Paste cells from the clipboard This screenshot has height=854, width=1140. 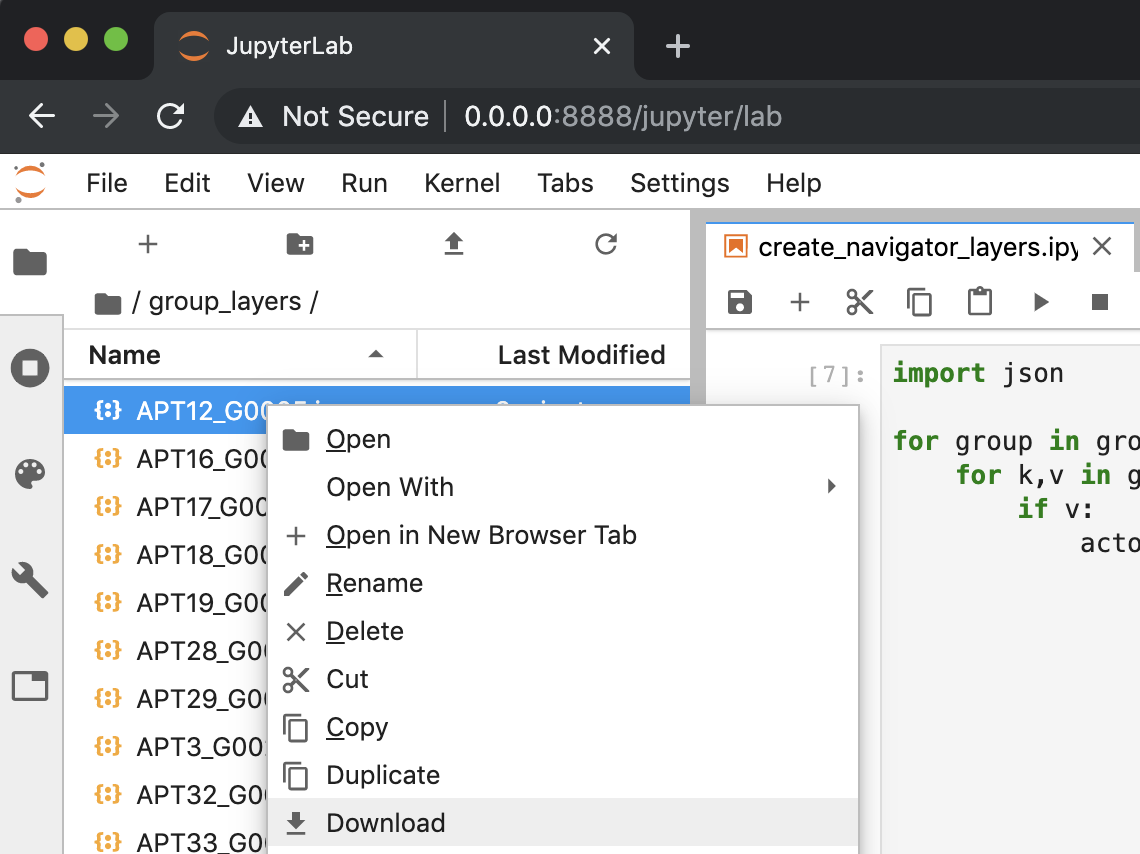tap(979, 301)
